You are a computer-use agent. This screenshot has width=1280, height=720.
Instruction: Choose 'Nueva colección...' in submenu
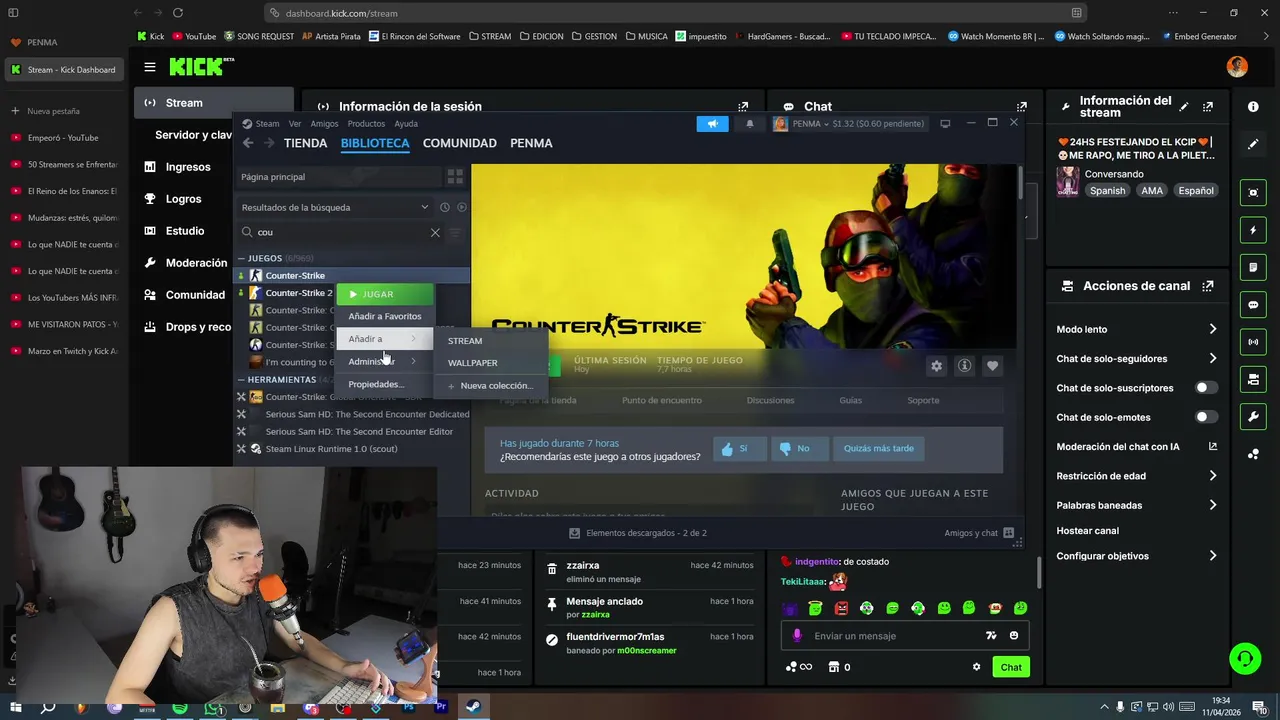pos(491,386)
